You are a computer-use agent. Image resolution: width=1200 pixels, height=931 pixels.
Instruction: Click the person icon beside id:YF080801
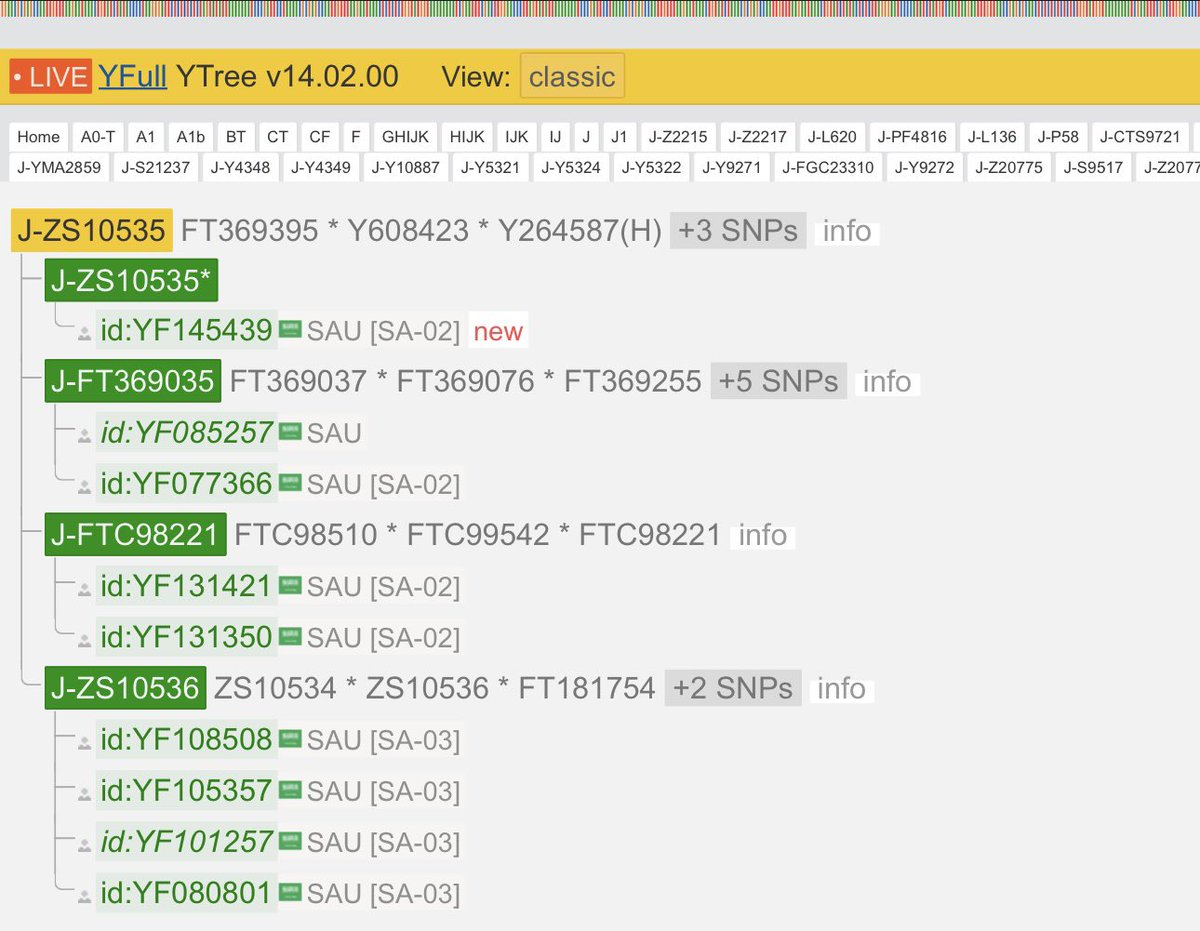[x=85, y=896]
